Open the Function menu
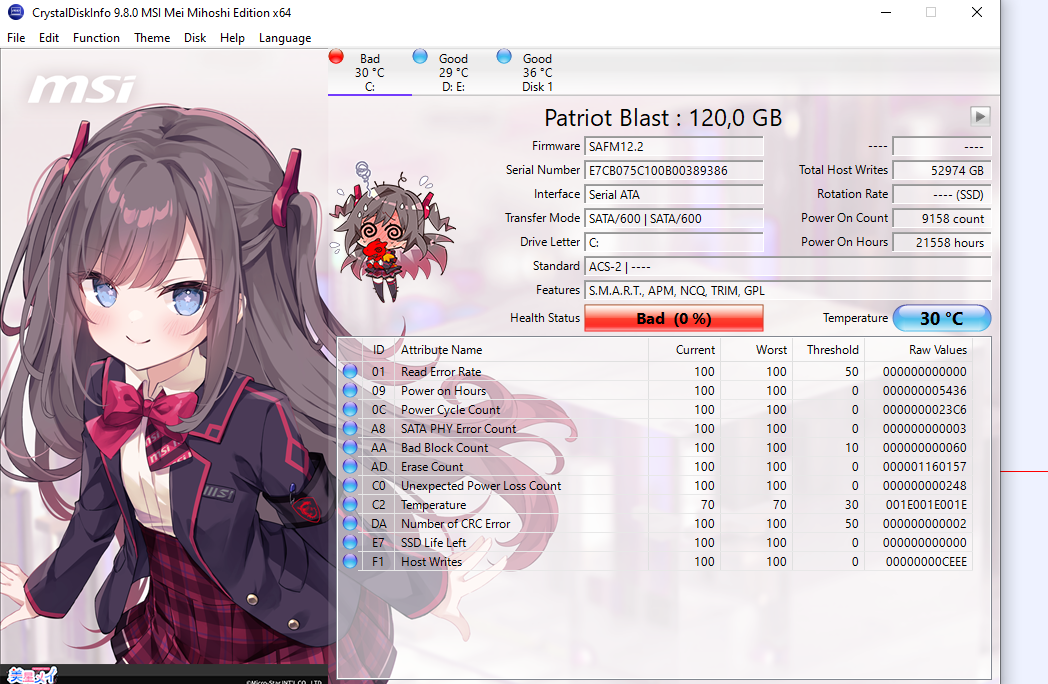The image size is (1048, 684). click(x=96, y=38)
